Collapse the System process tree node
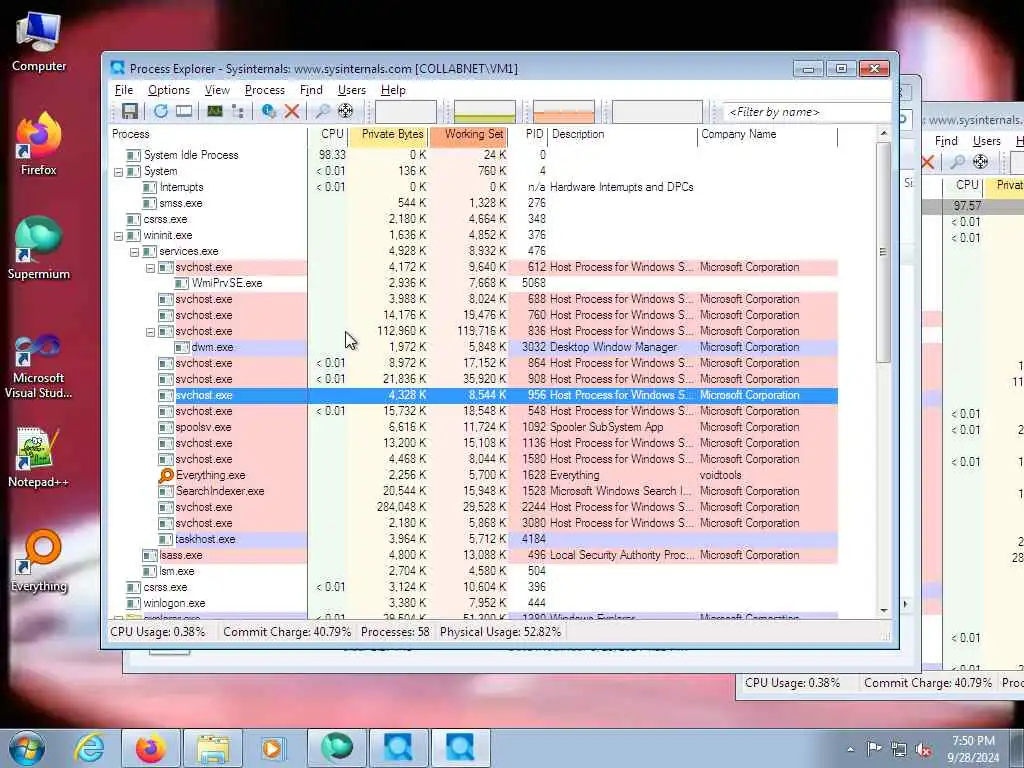 pyautogui.click(x=118, y=172)
